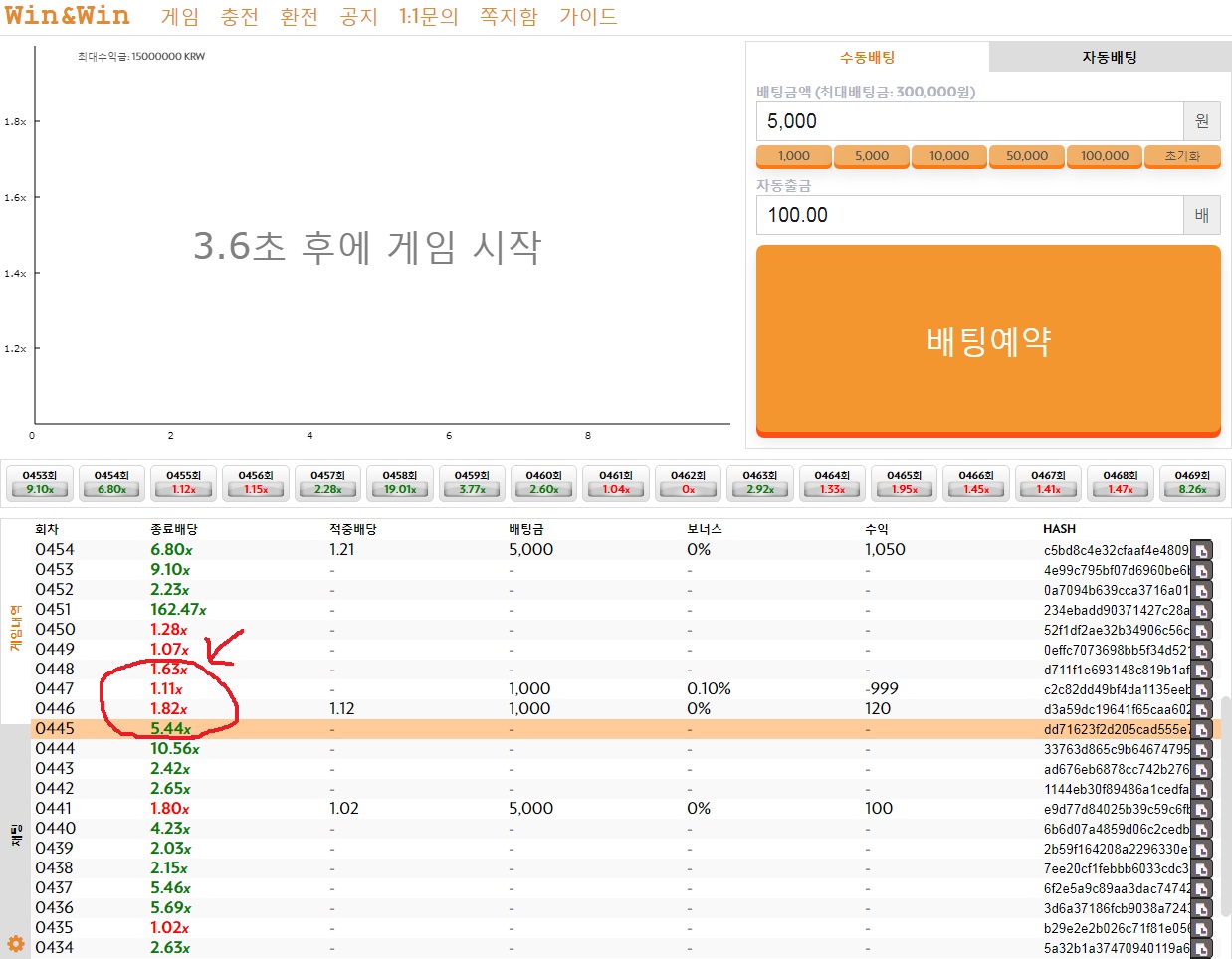1232x959 pixels.
Task: Copy the hash for round 0449
Action: click(x=1201, y=651)
